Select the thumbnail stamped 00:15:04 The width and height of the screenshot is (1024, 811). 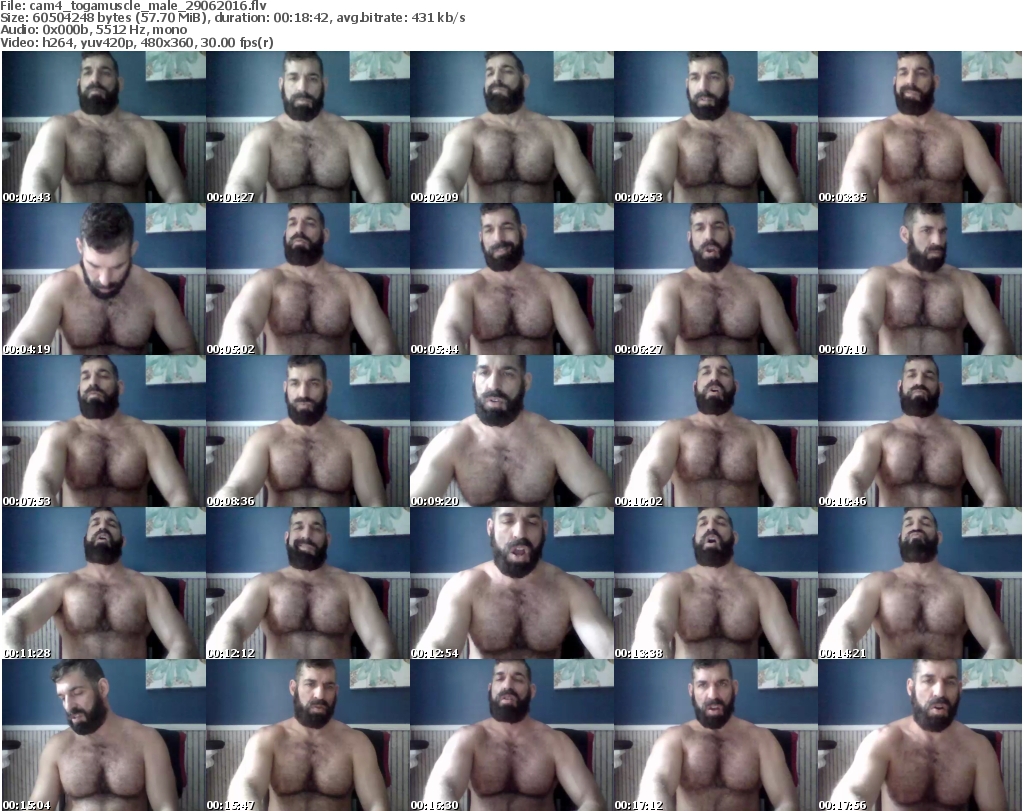tap(104, 735)
